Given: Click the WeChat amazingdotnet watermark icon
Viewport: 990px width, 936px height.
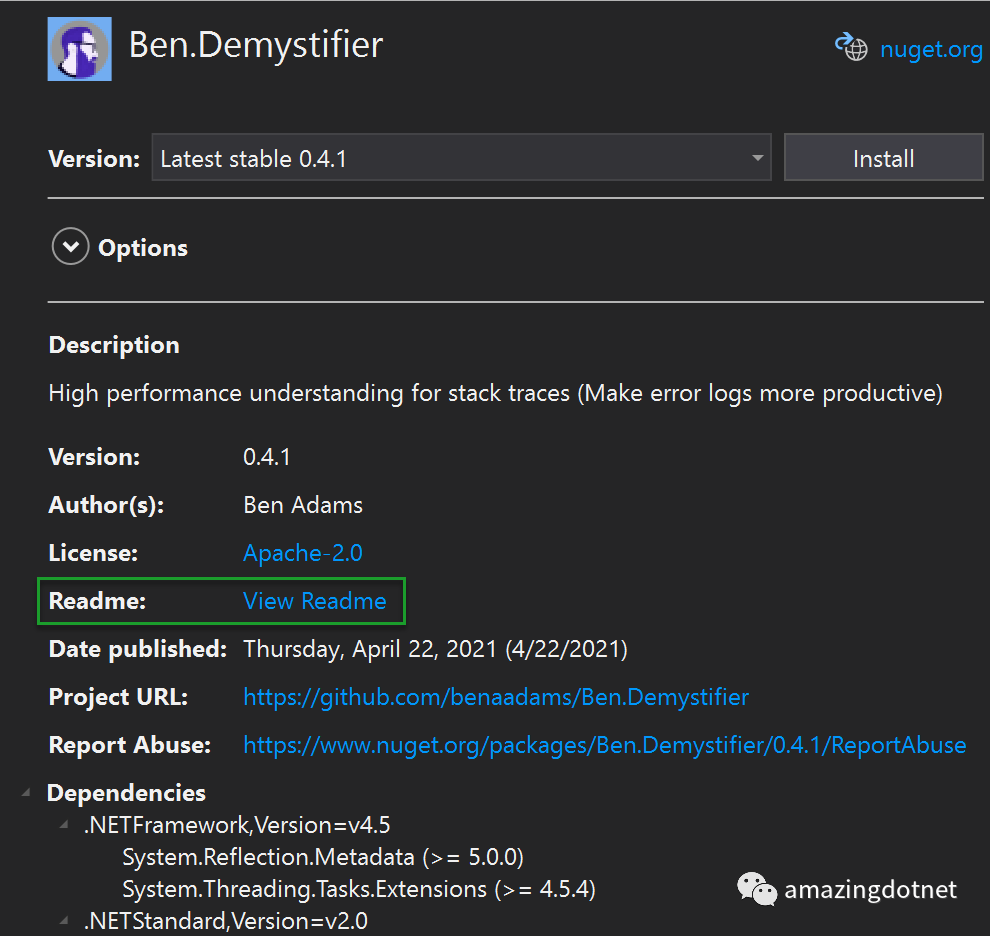Looking at the screenshot, I should tap(756, 889).
